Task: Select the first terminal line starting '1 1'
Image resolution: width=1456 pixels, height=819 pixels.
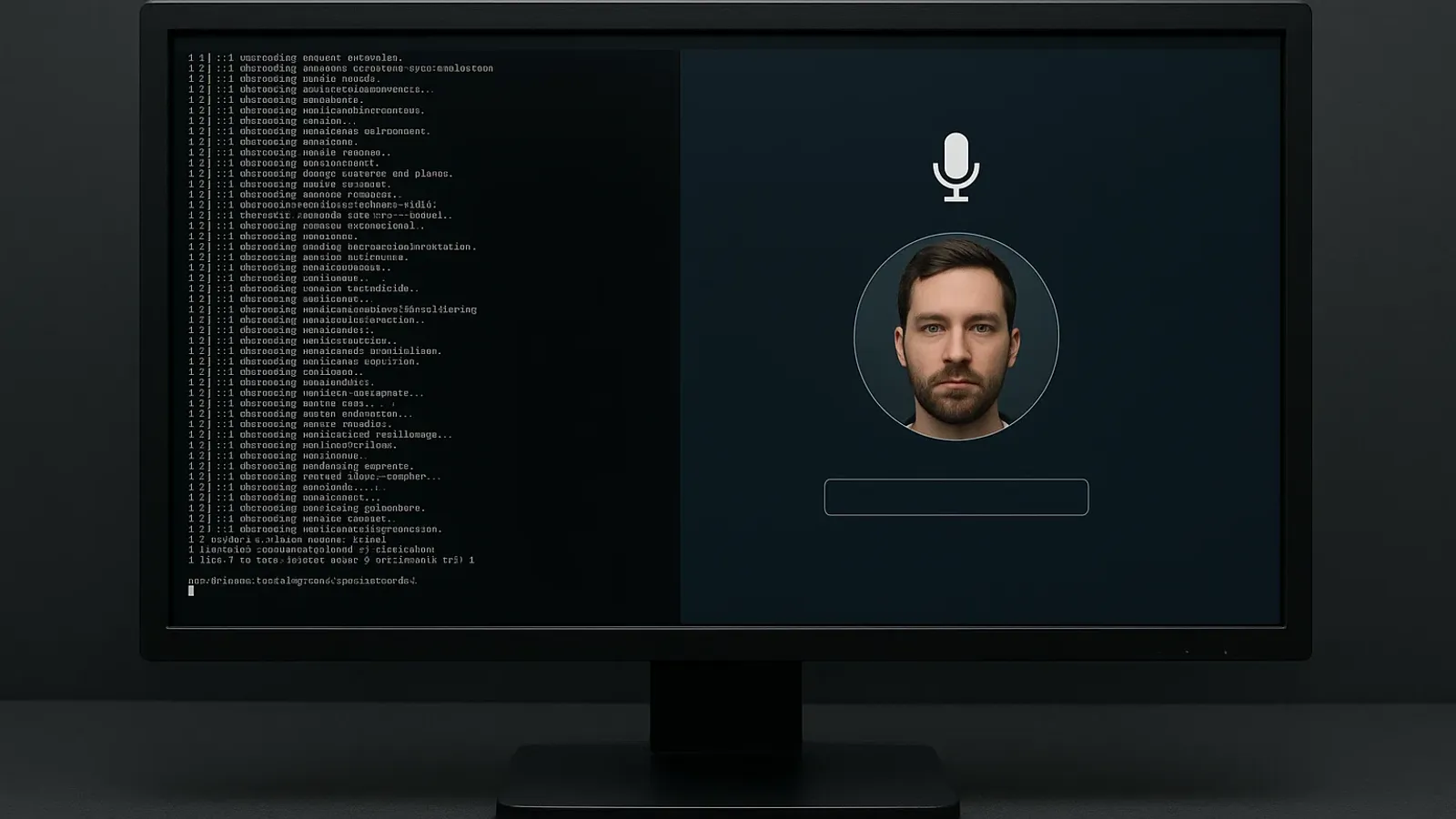Action: coord(296,58)
